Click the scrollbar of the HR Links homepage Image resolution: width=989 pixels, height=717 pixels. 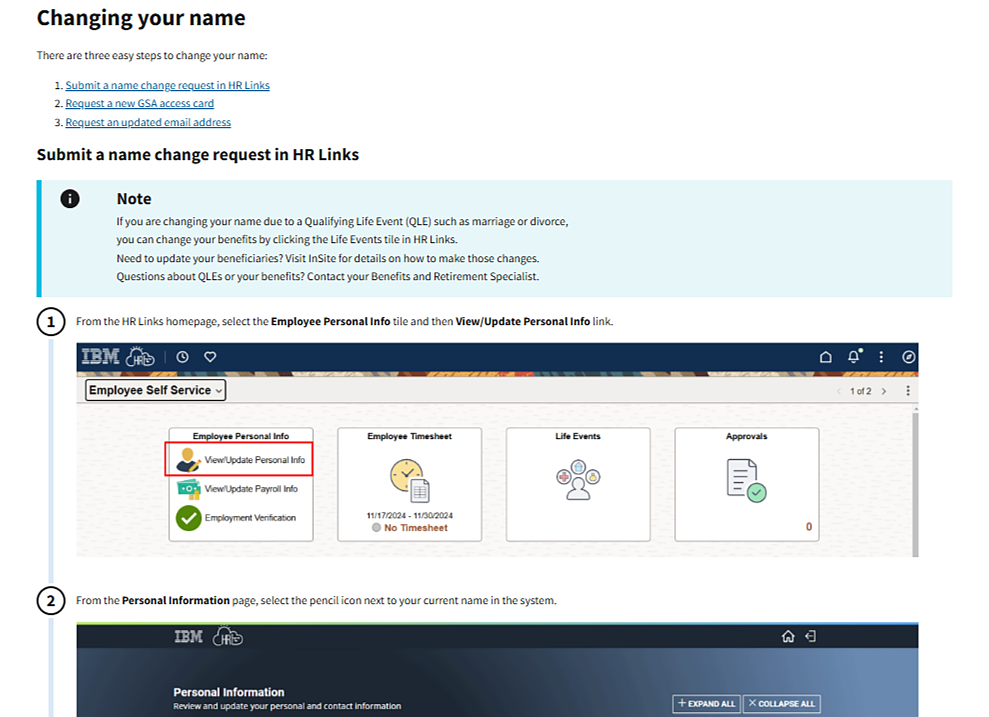915,482
